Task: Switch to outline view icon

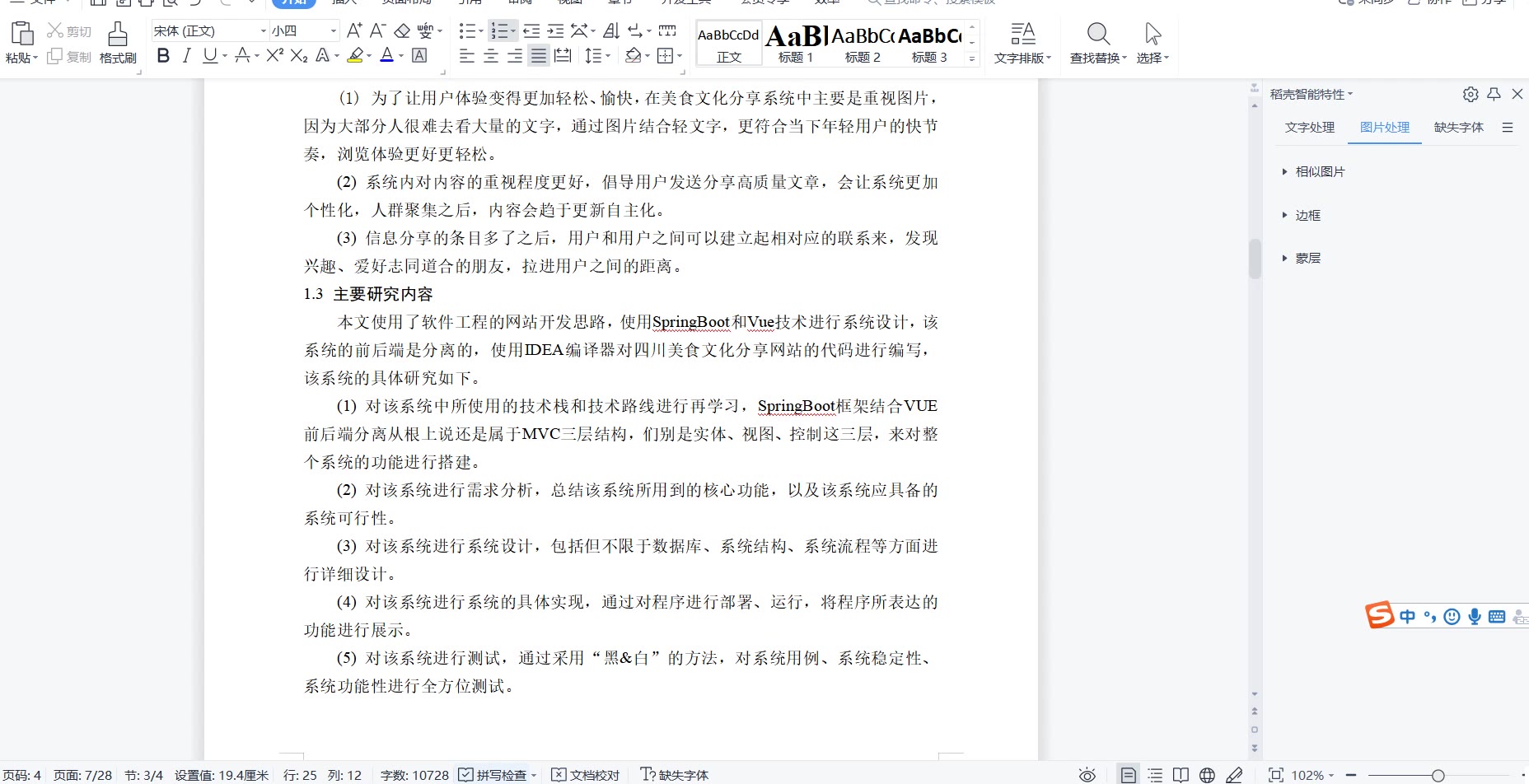Action: 1155,775
